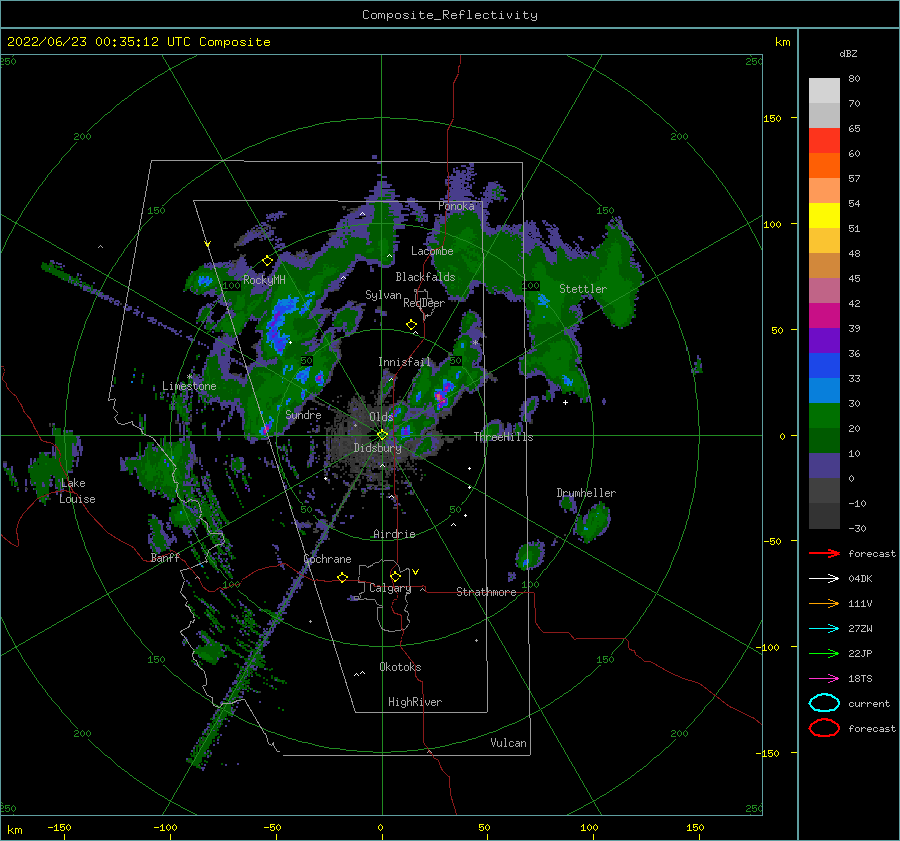Click the Airdrie label

(394, 534)
